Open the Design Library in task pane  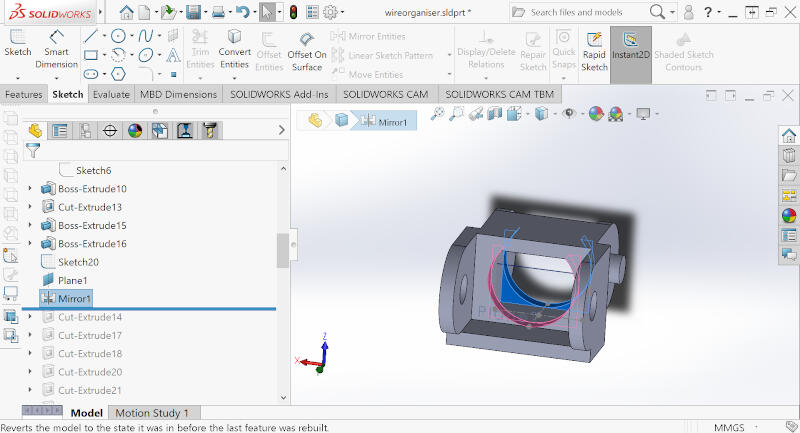click(789, 155)
